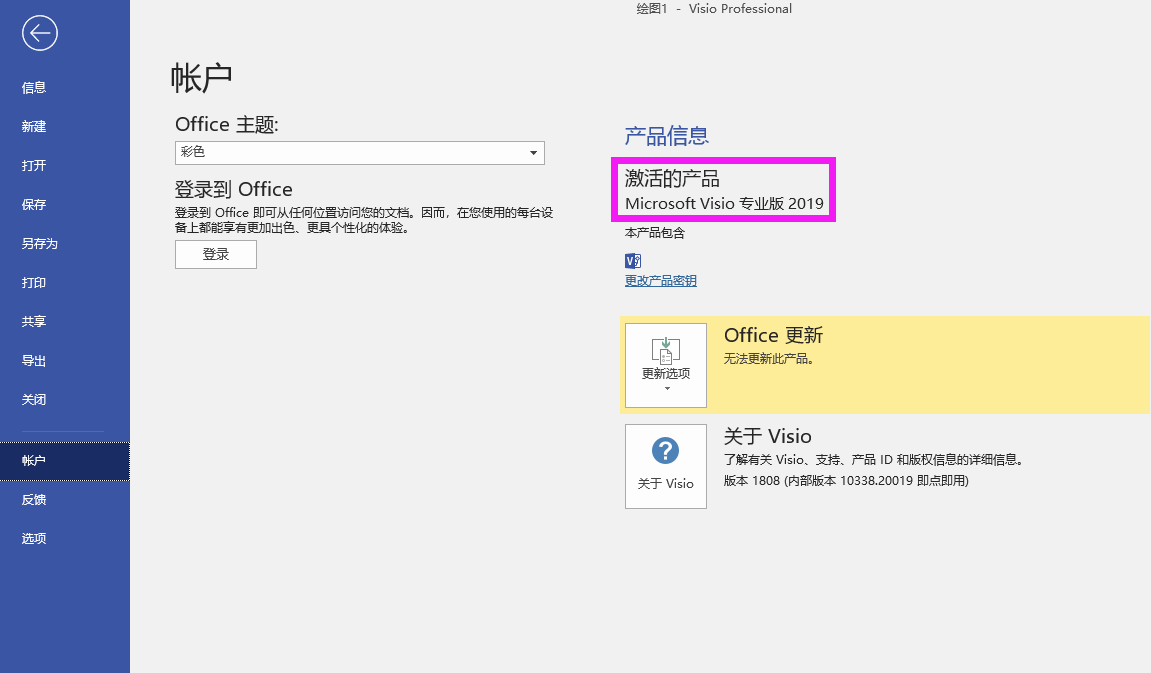This screenshot has width=1151, height=673.
Task: Click 关闭 in the left menu
Action: [x=35, y=400]
